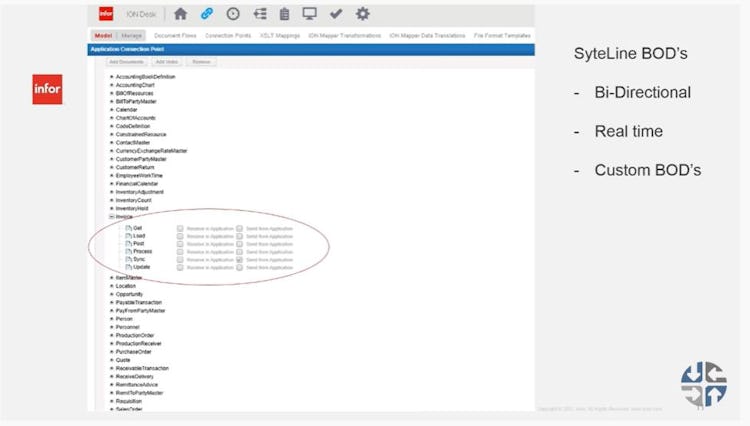This screenshot has height=426, width=750.
Task: Enable Receive in Application for Update
Action: coord(180,267)
